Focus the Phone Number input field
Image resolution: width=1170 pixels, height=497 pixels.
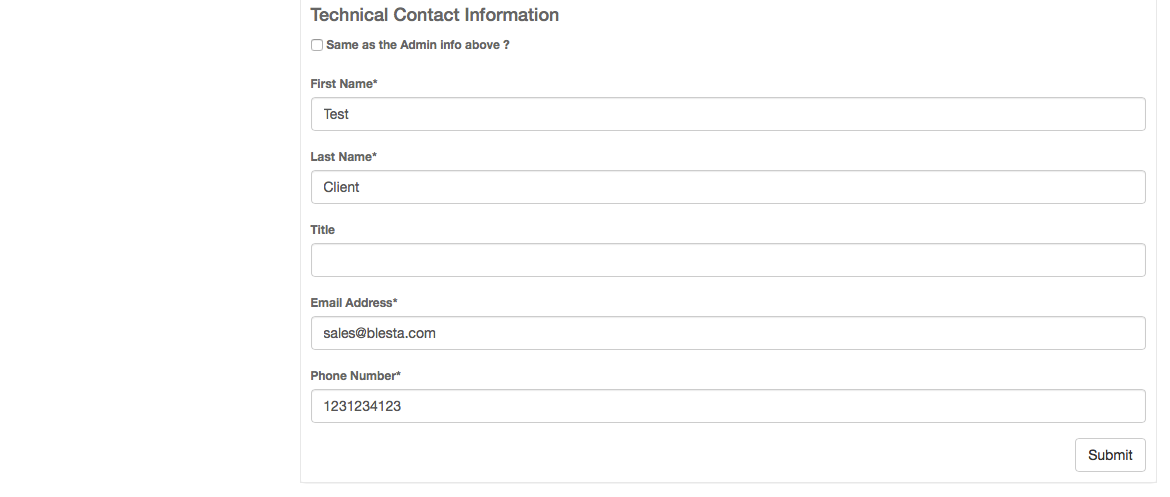pos(728,406)
